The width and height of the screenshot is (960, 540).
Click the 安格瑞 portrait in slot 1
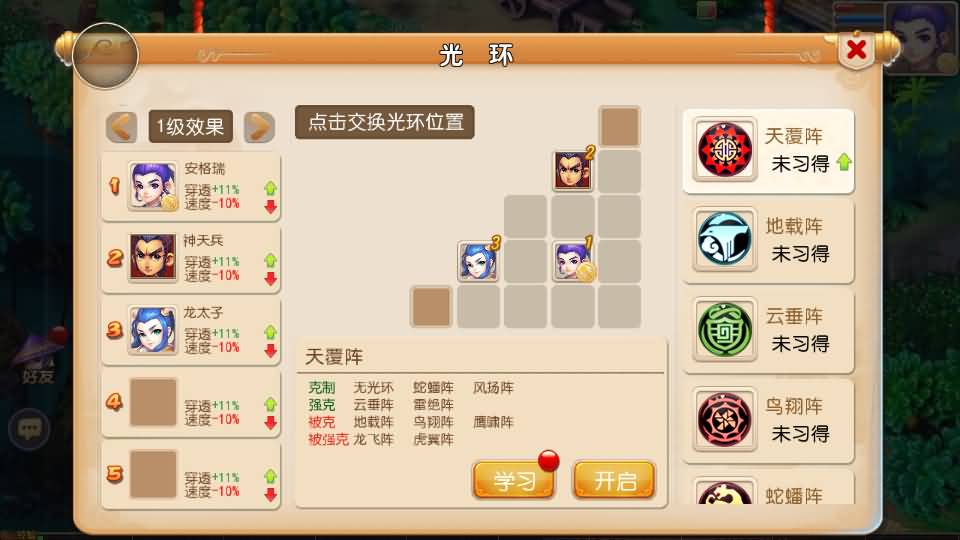pos(153,186)
